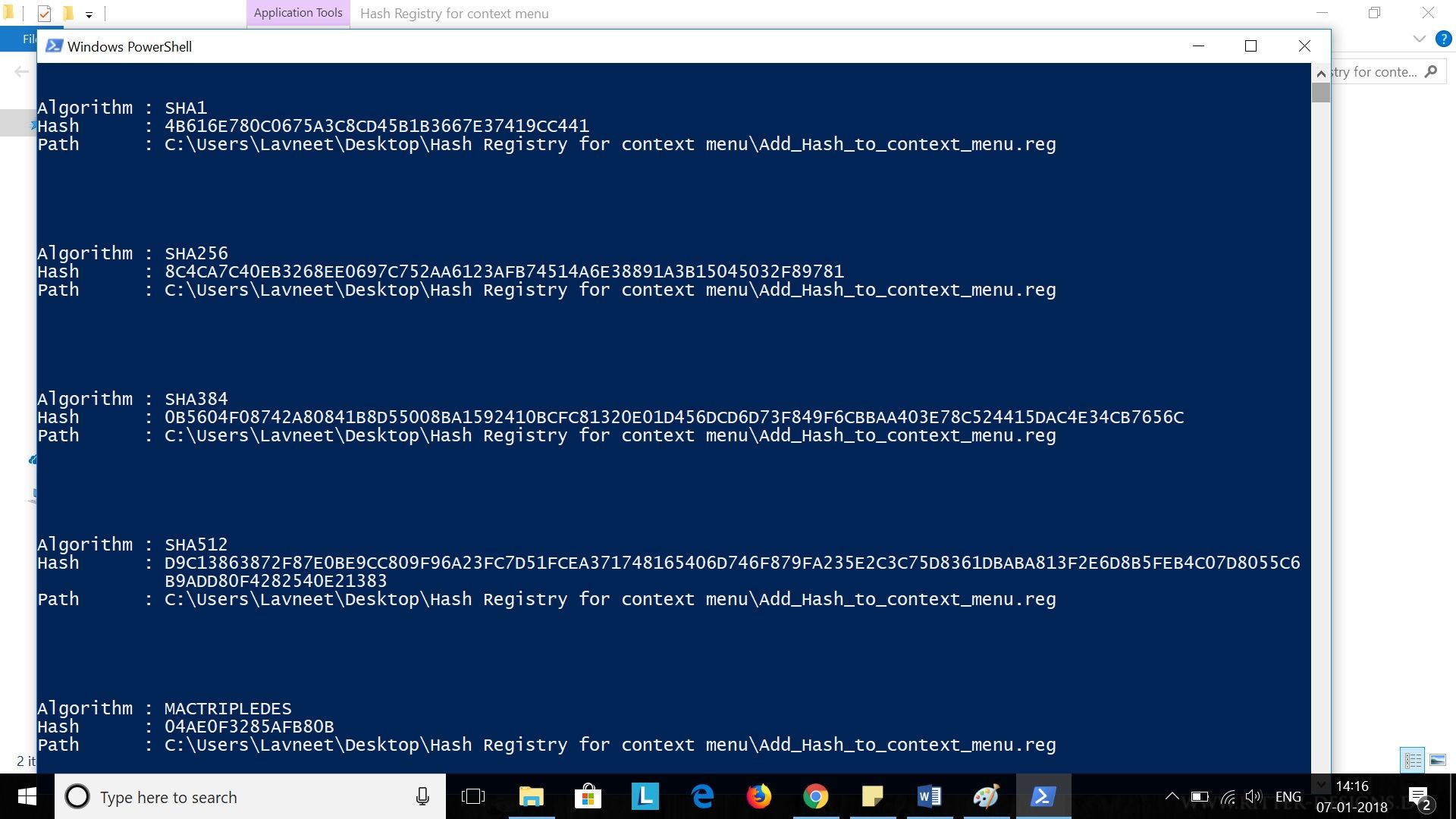Open Microsoft Word from taskbar

point(928,796)
